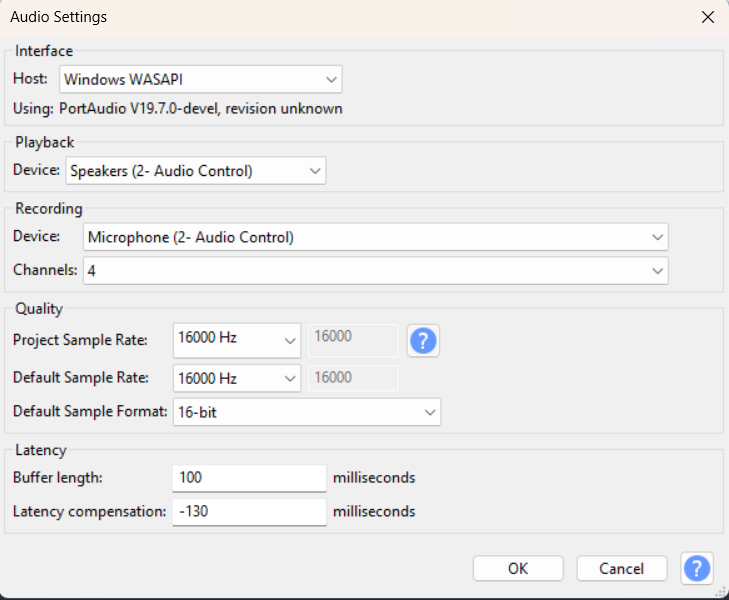
Task: Click the greyed Default Sample Rate value box
Action: pos(354,378)
